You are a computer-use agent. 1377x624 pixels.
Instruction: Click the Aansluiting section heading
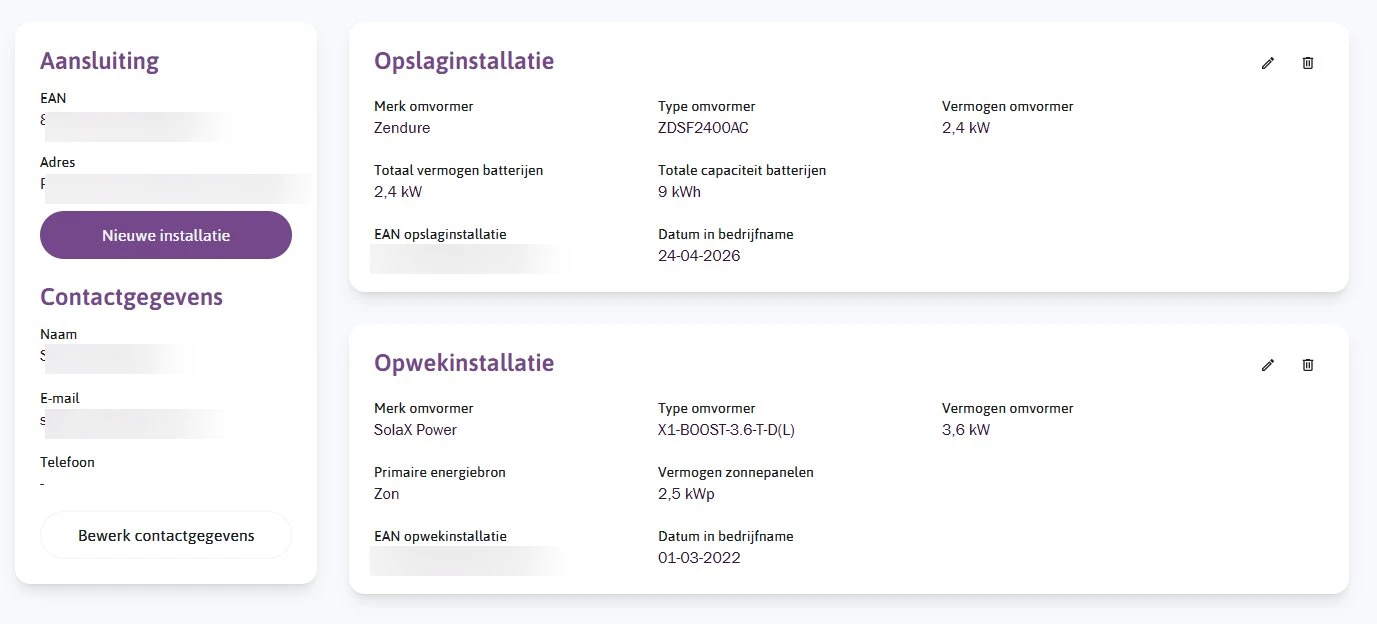pyautogui.click(x=99, y=60)
